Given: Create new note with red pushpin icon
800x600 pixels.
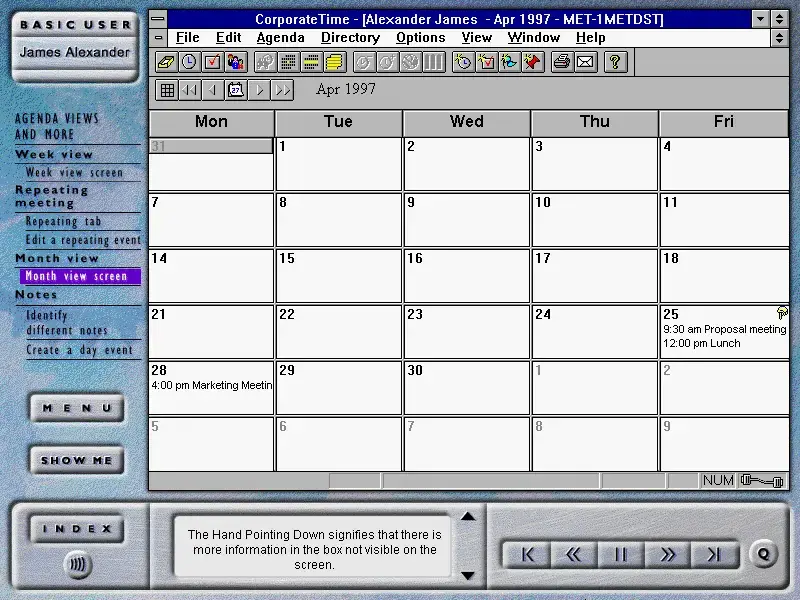Looking at the screenshot, I should pos(533,62).
